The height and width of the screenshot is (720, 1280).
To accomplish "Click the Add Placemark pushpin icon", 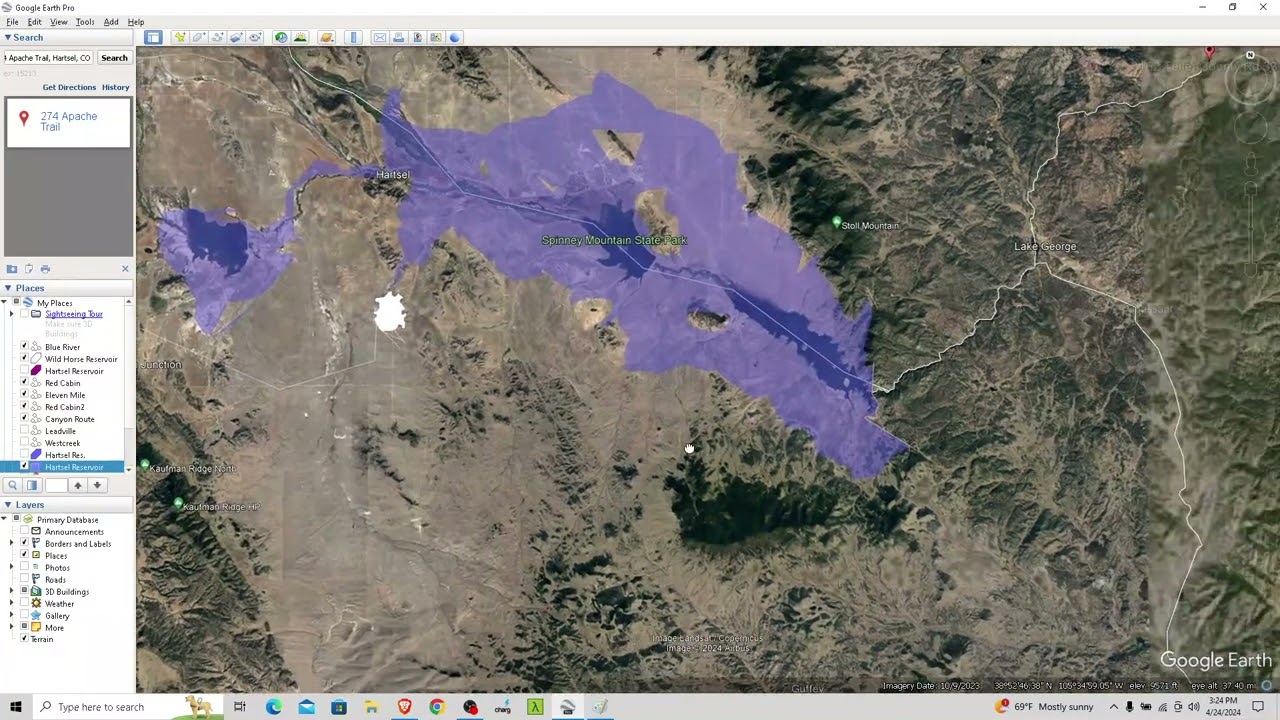I will click(180, 37).
